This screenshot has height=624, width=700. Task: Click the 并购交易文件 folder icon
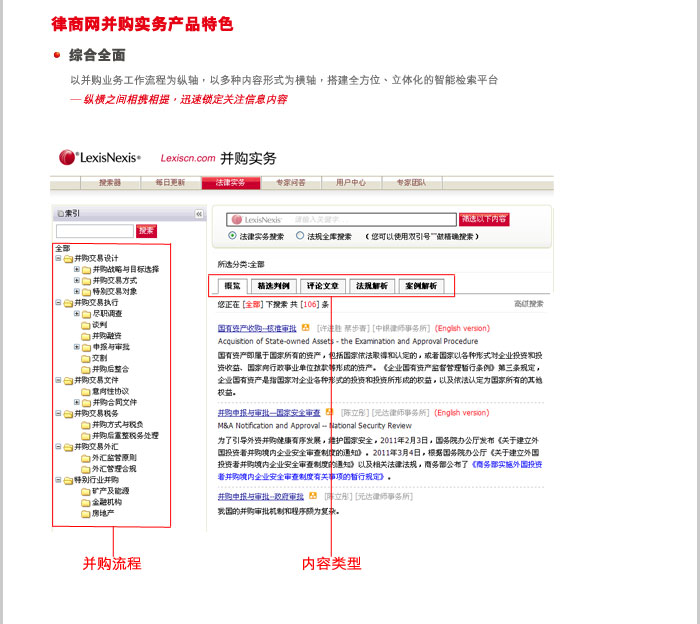[68, 380]
